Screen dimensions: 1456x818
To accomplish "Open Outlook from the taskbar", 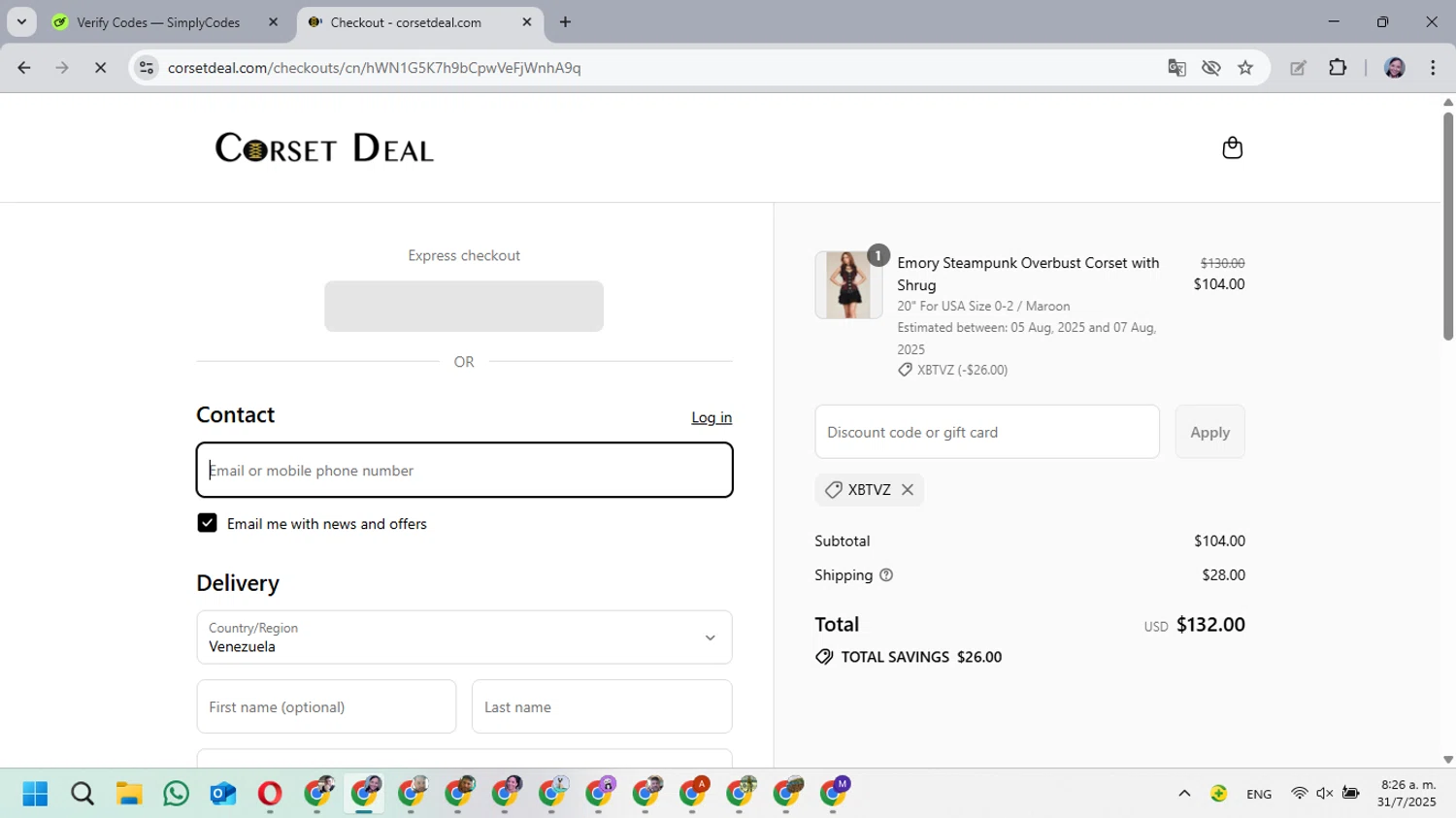I will 223,794.
